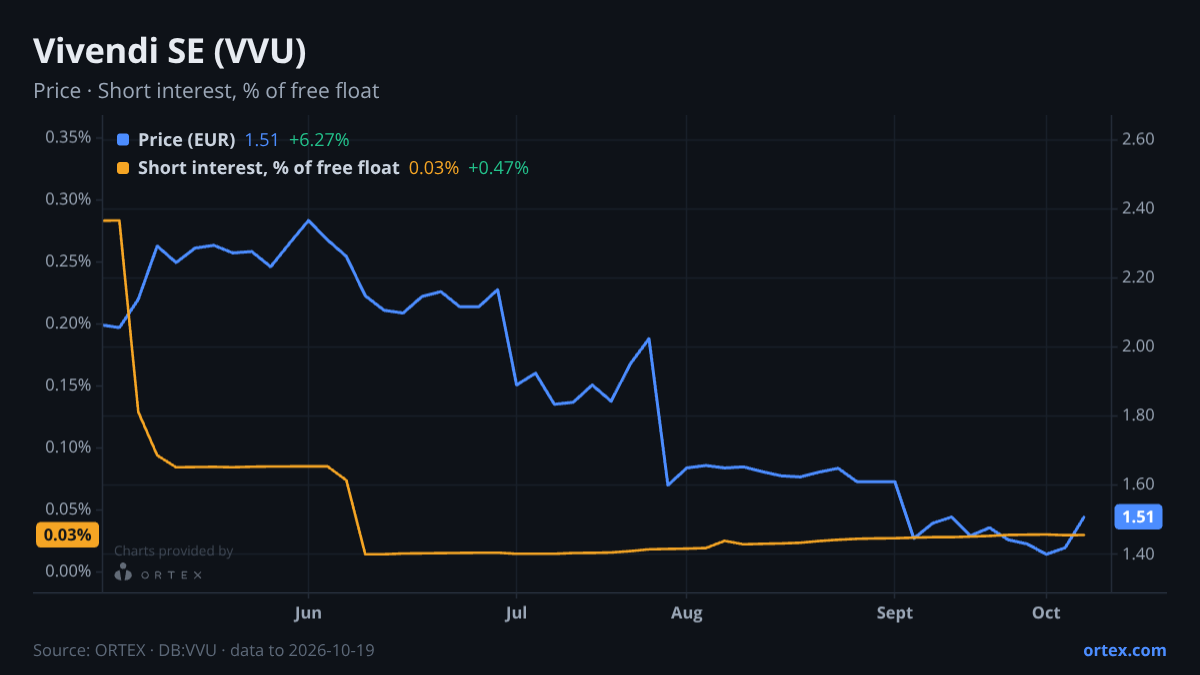Select the 'Price (EUR)' legend label
The image size is (1200, 675).
point(187,140)
